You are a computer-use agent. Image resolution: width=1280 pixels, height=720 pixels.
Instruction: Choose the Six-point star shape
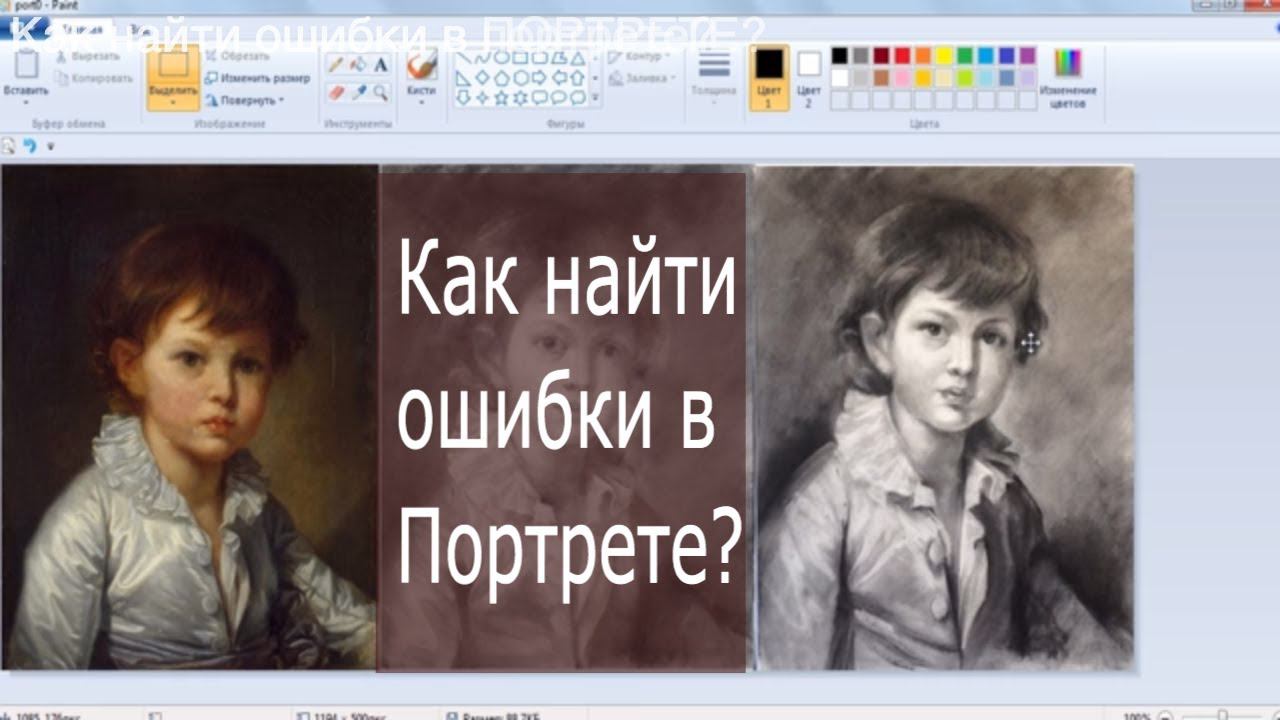[520, 97]
